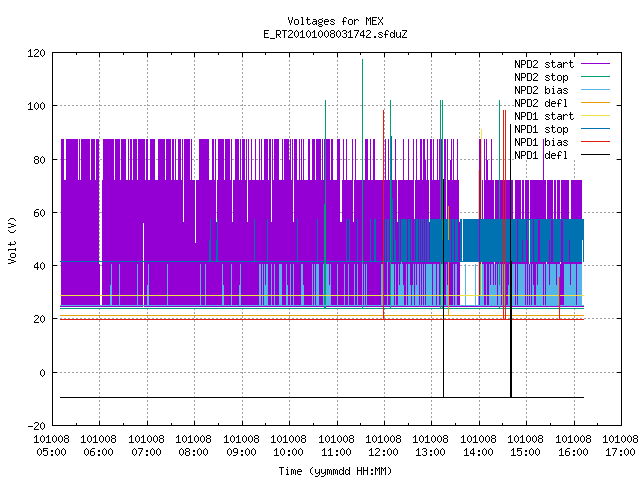Image resolution: width=640 pixels, height=480 pixels.
Task: Click the 12:00 time axis label
Action: point(383,453)
